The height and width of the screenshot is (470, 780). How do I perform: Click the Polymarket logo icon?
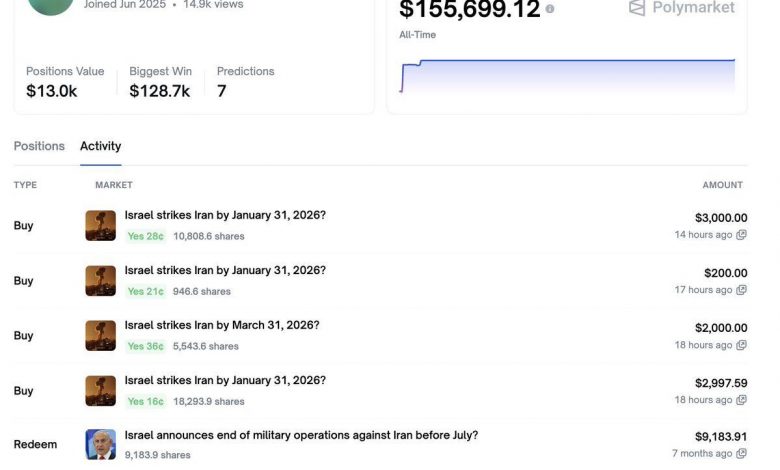pos(637,8)
